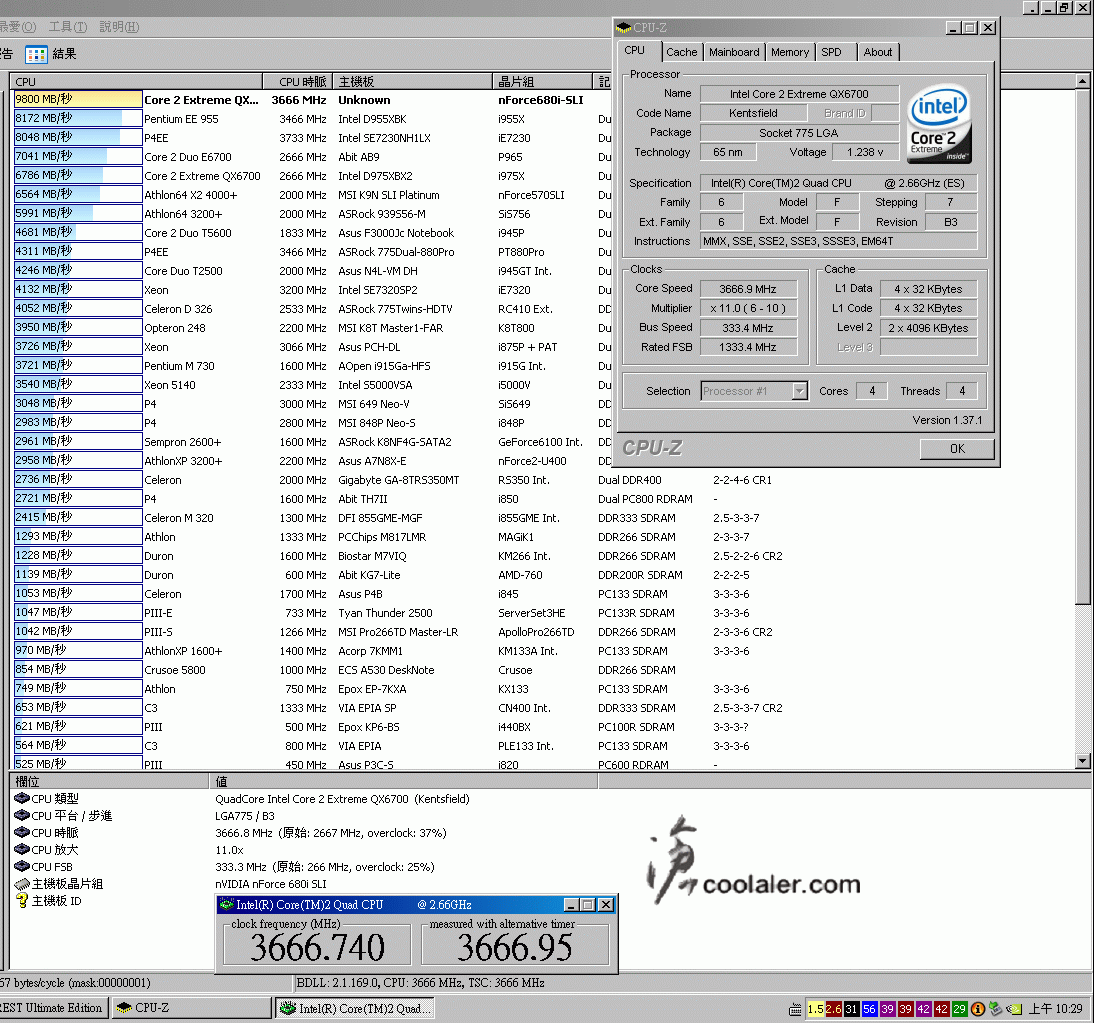The image size is (1094, 1023).
Task: Click OK button in CPU-Z
Action: (957, 449)
